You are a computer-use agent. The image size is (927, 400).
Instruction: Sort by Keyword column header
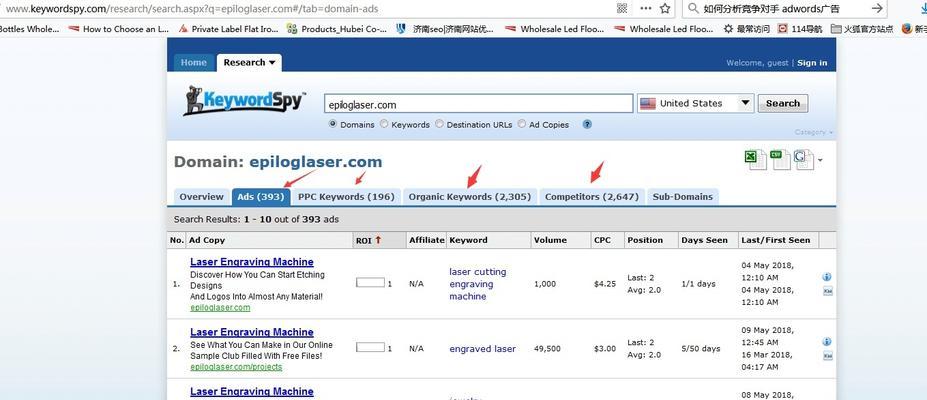click(x=468, y=240)
